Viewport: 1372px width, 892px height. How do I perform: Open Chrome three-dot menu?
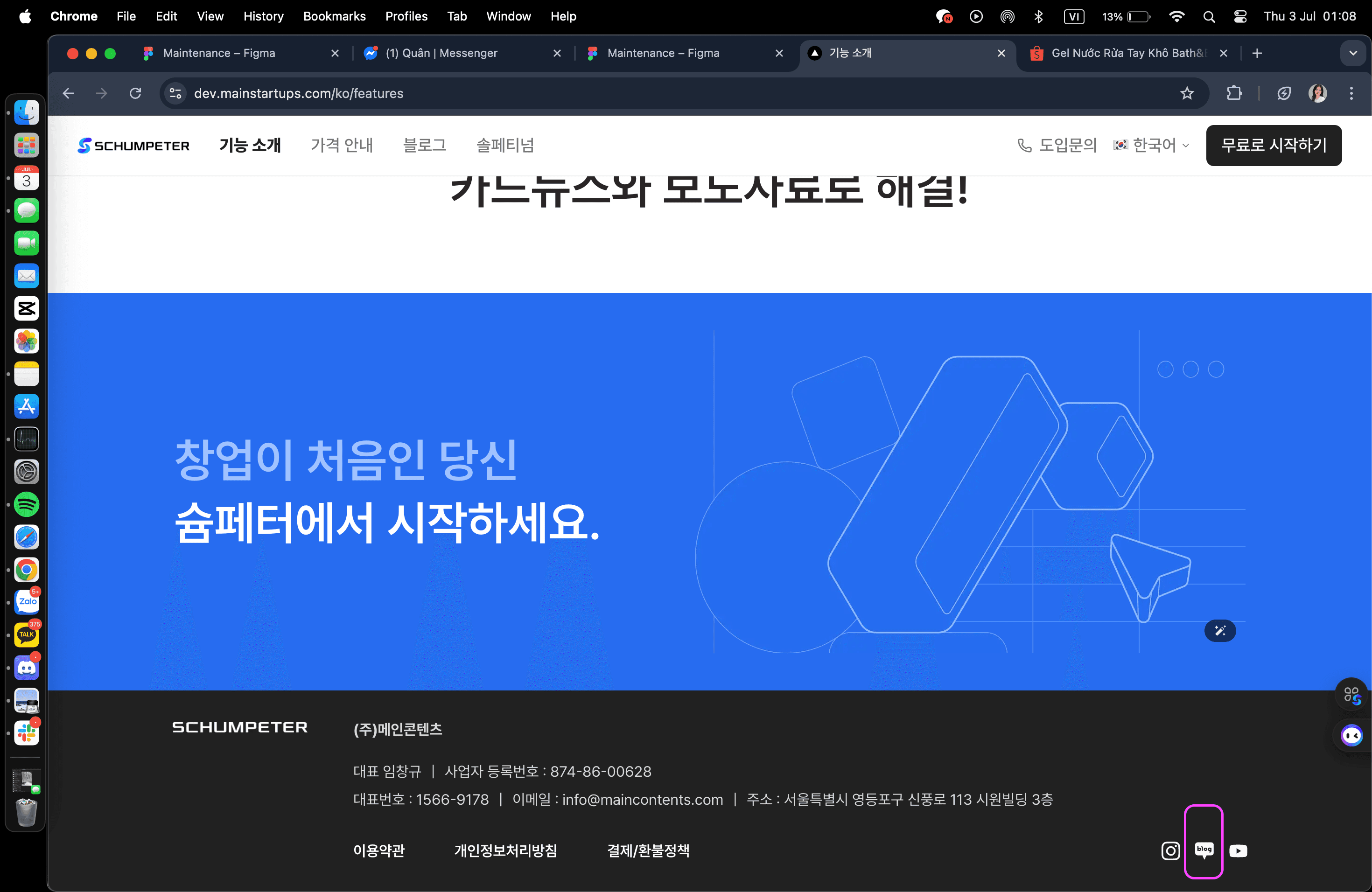(x=1351, y=93)
